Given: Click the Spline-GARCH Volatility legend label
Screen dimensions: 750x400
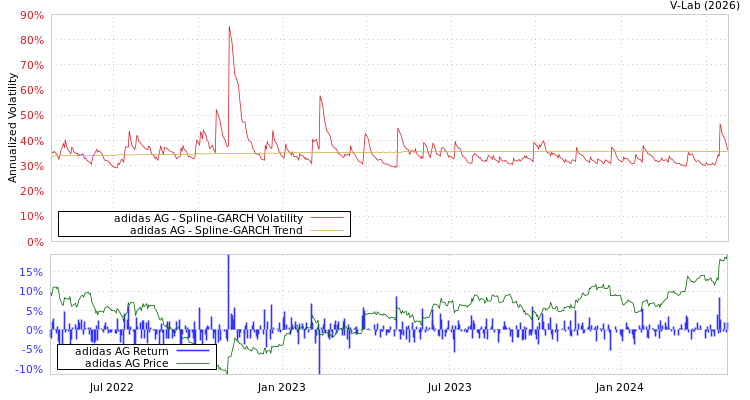Looking at the screenshot, I should point(208,218).
